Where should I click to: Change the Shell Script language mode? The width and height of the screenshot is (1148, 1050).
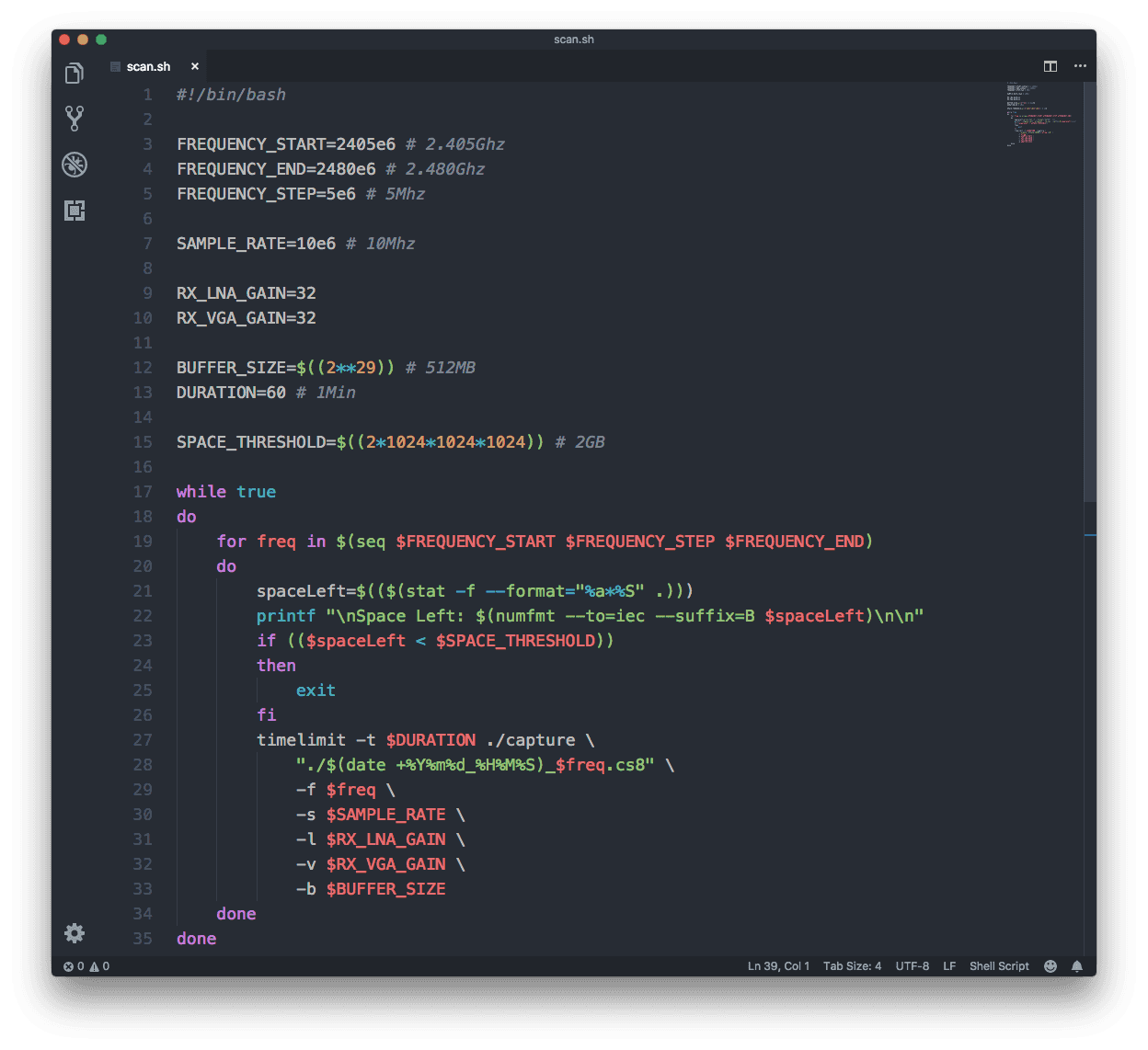[x=999, y=966]
